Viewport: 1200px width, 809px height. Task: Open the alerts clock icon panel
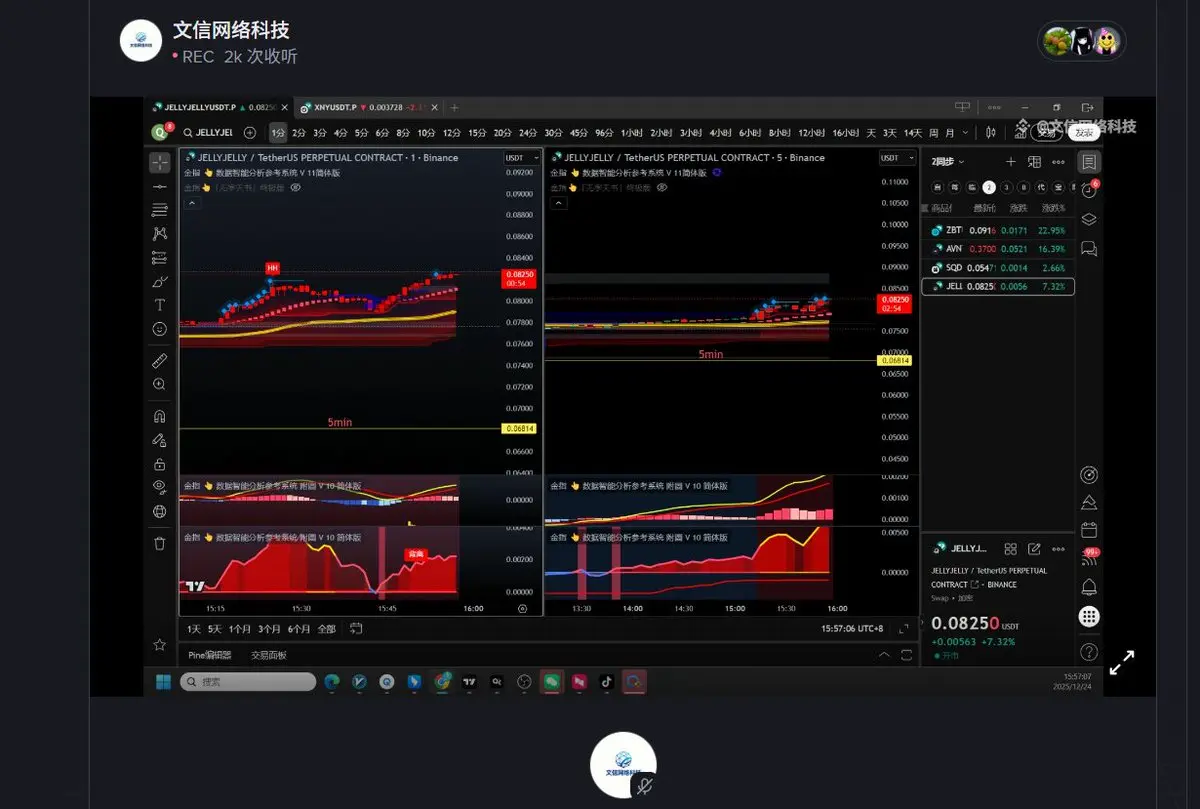point(1089,190)
